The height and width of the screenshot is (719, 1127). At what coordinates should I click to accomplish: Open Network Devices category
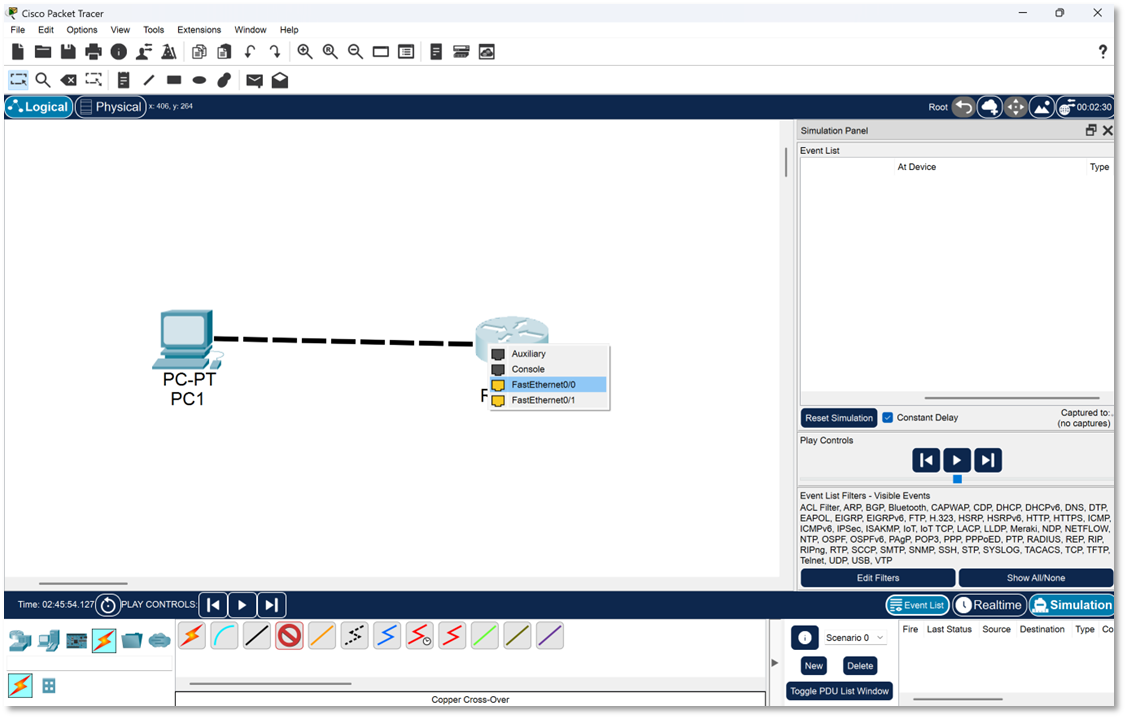20,640
